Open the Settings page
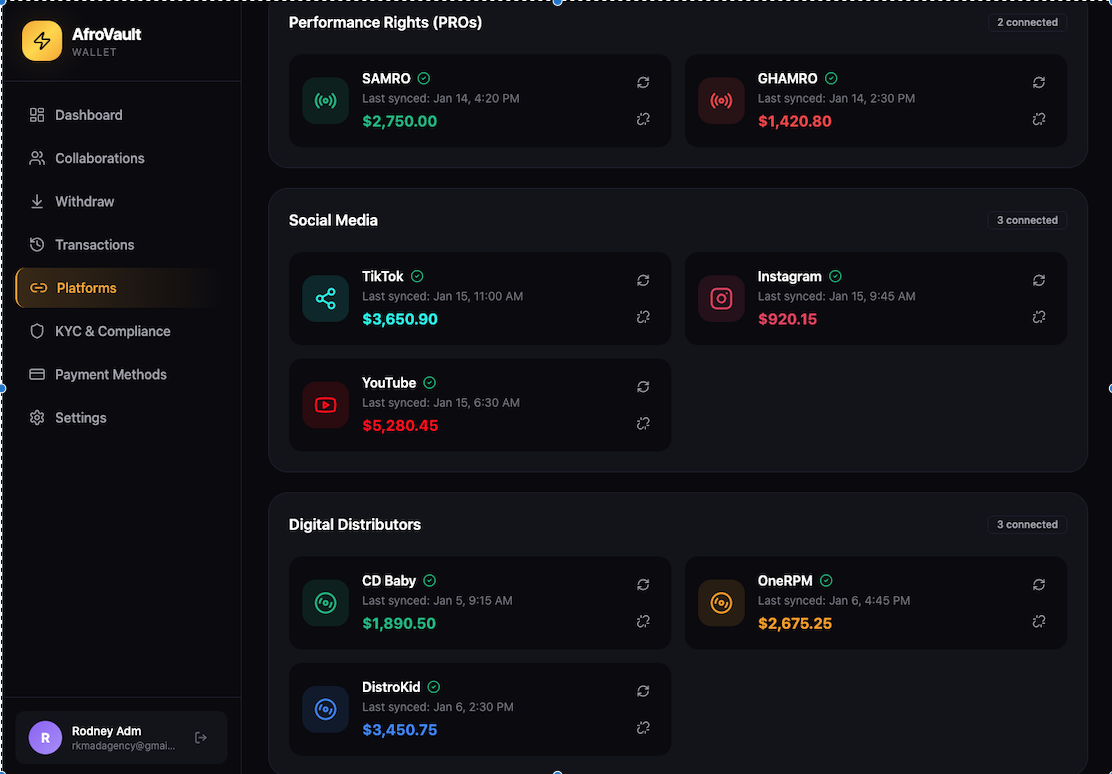This screenshot has width=1112, height=774. [80, 418]
